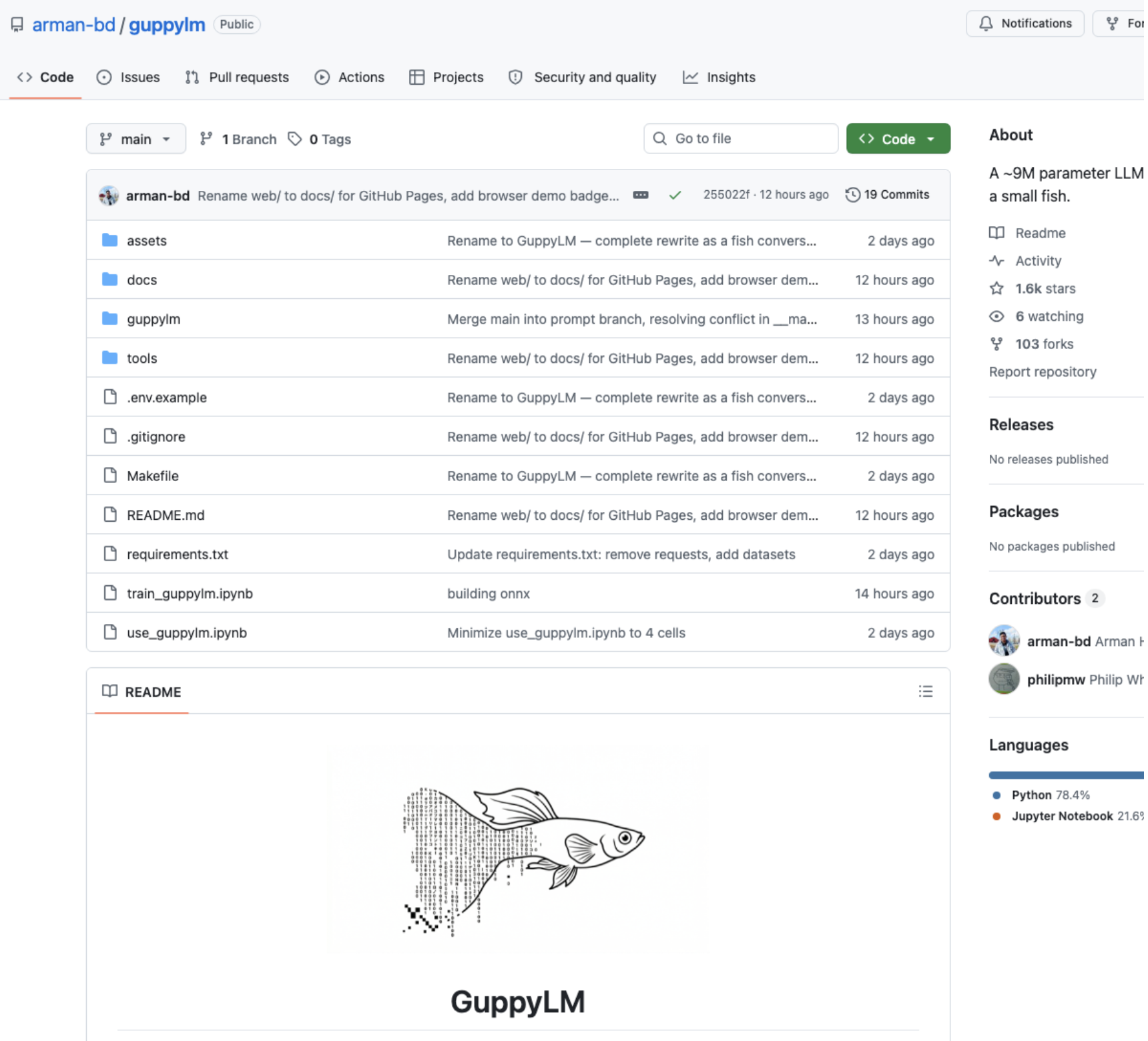This screenshot has height=1041, width=1148.
Task: Click the .env.example file icon
Action: [110, 397]
